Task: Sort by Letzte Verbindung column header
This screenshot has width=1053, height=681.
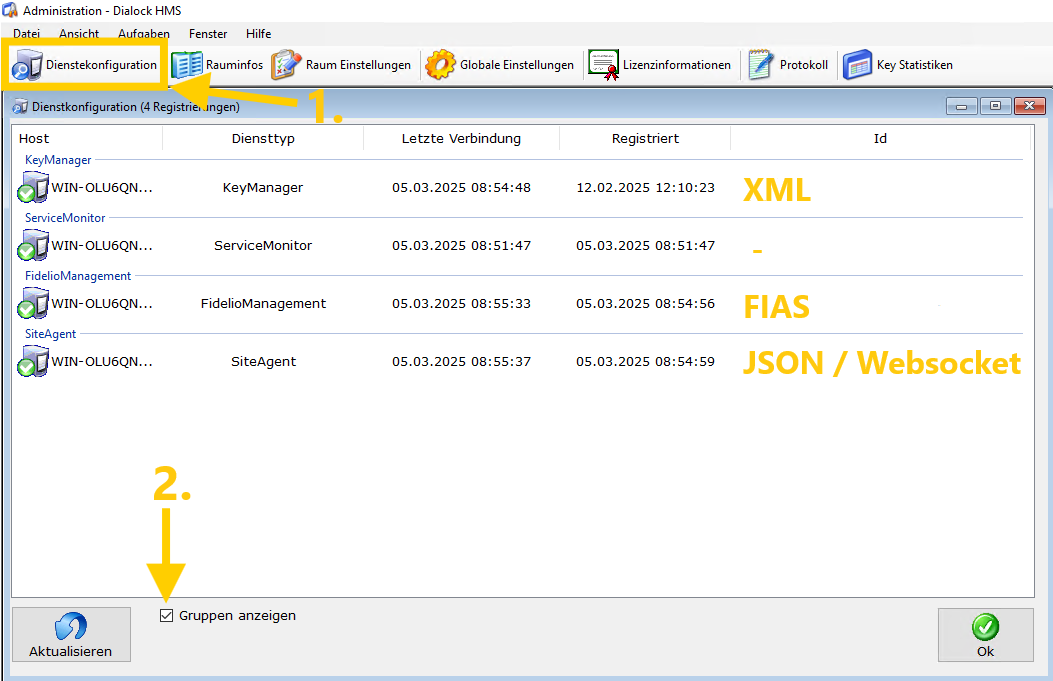Action: pos(461,139)
